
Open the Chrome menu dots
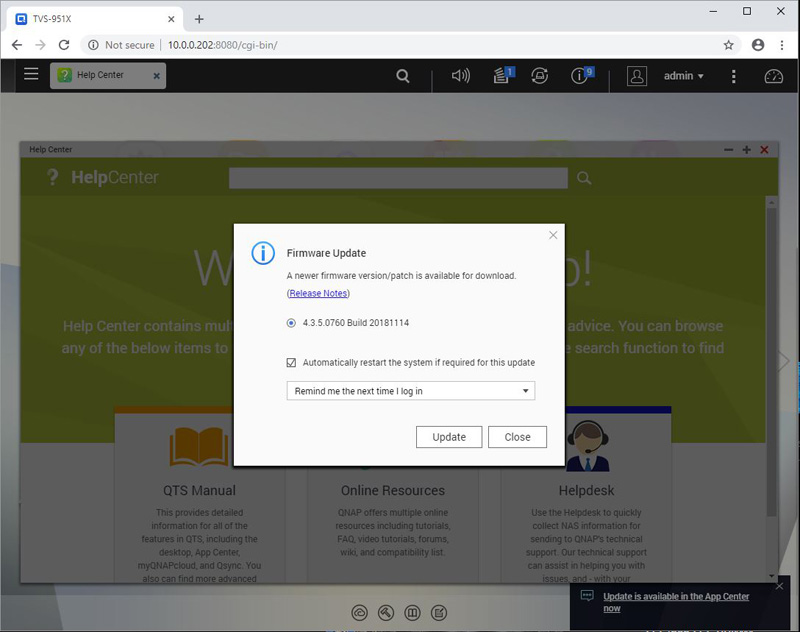[x=782, y=45]
